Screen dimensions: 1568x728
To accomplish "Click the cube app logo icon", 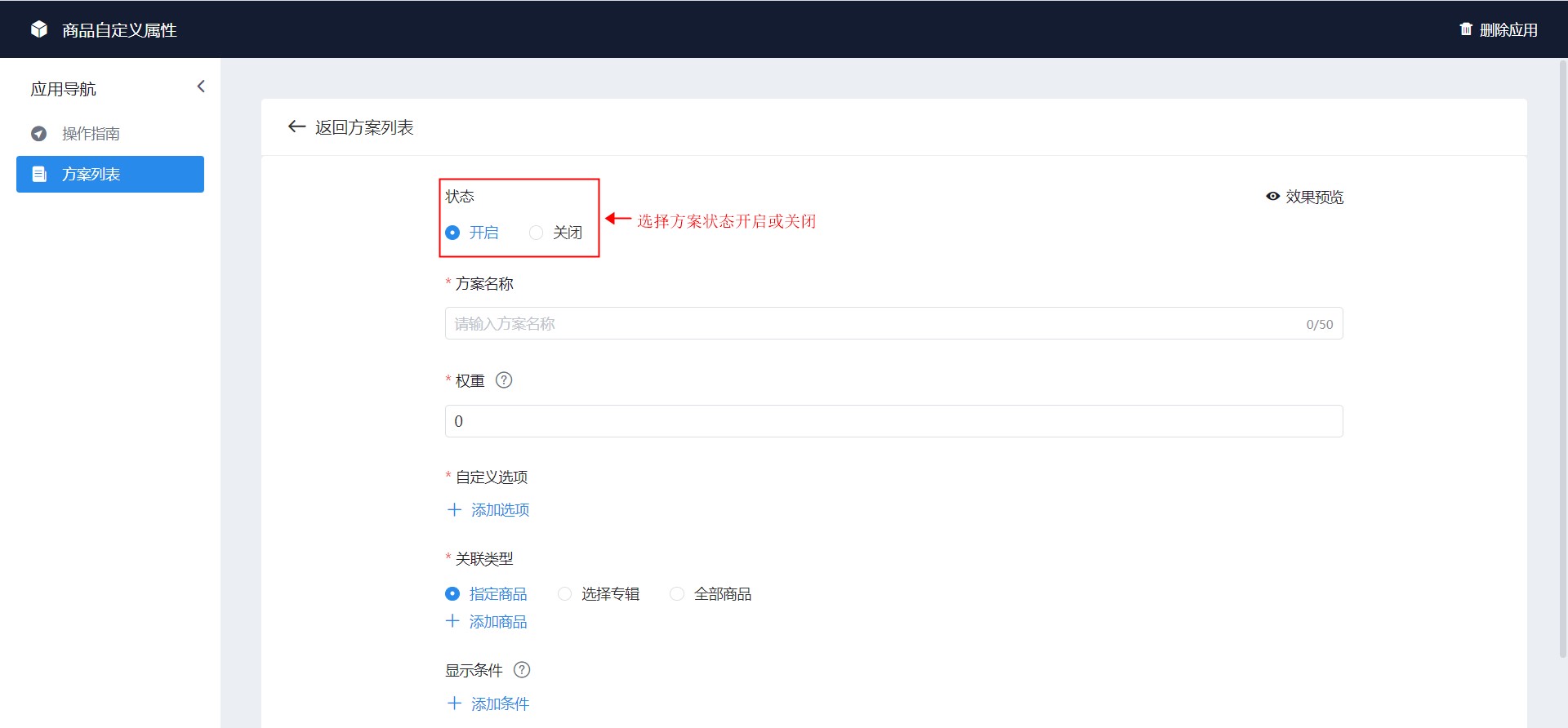I will [x=39, y=29].
